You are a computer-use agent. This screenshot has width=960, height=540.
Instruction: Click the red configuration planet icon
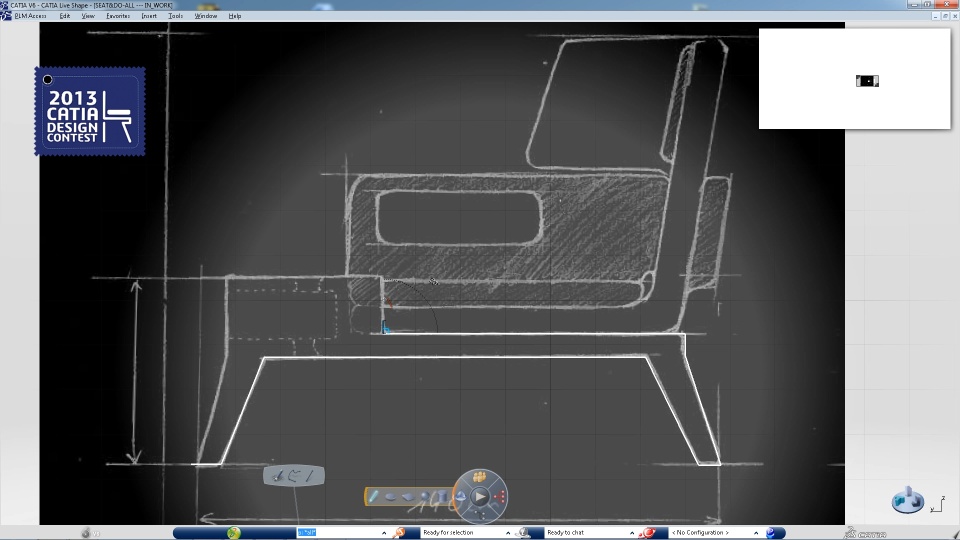[x=648, y=533]
